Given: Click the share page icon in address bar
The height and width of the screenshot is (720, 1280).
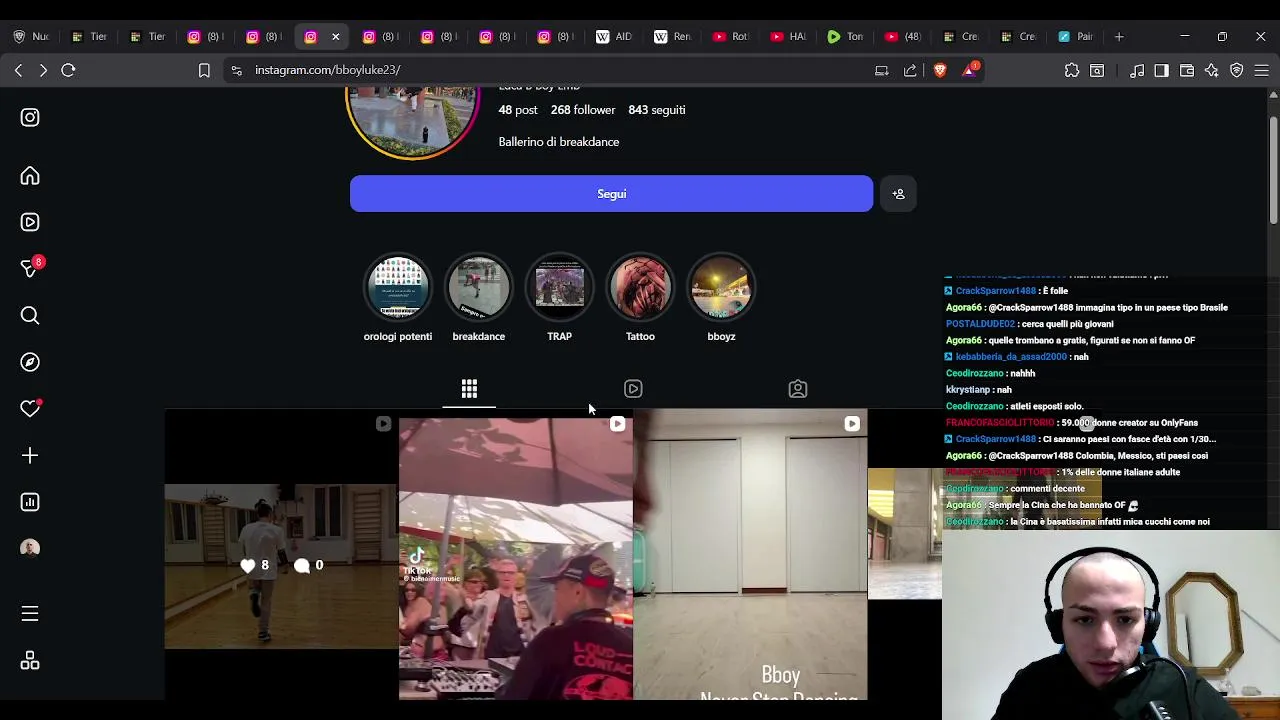Looking at the screenshot, I should [910, 70].
